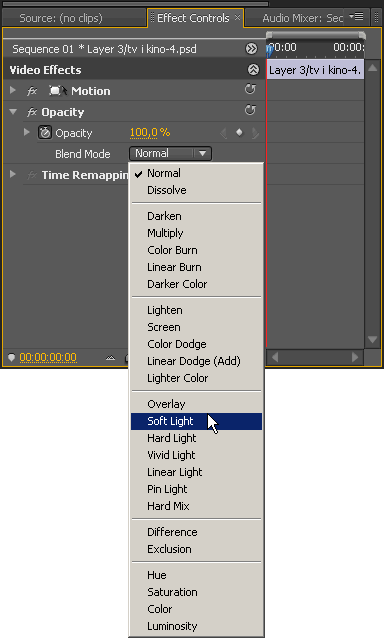Pick Linear Burn blend mode

tap(196, 267)
